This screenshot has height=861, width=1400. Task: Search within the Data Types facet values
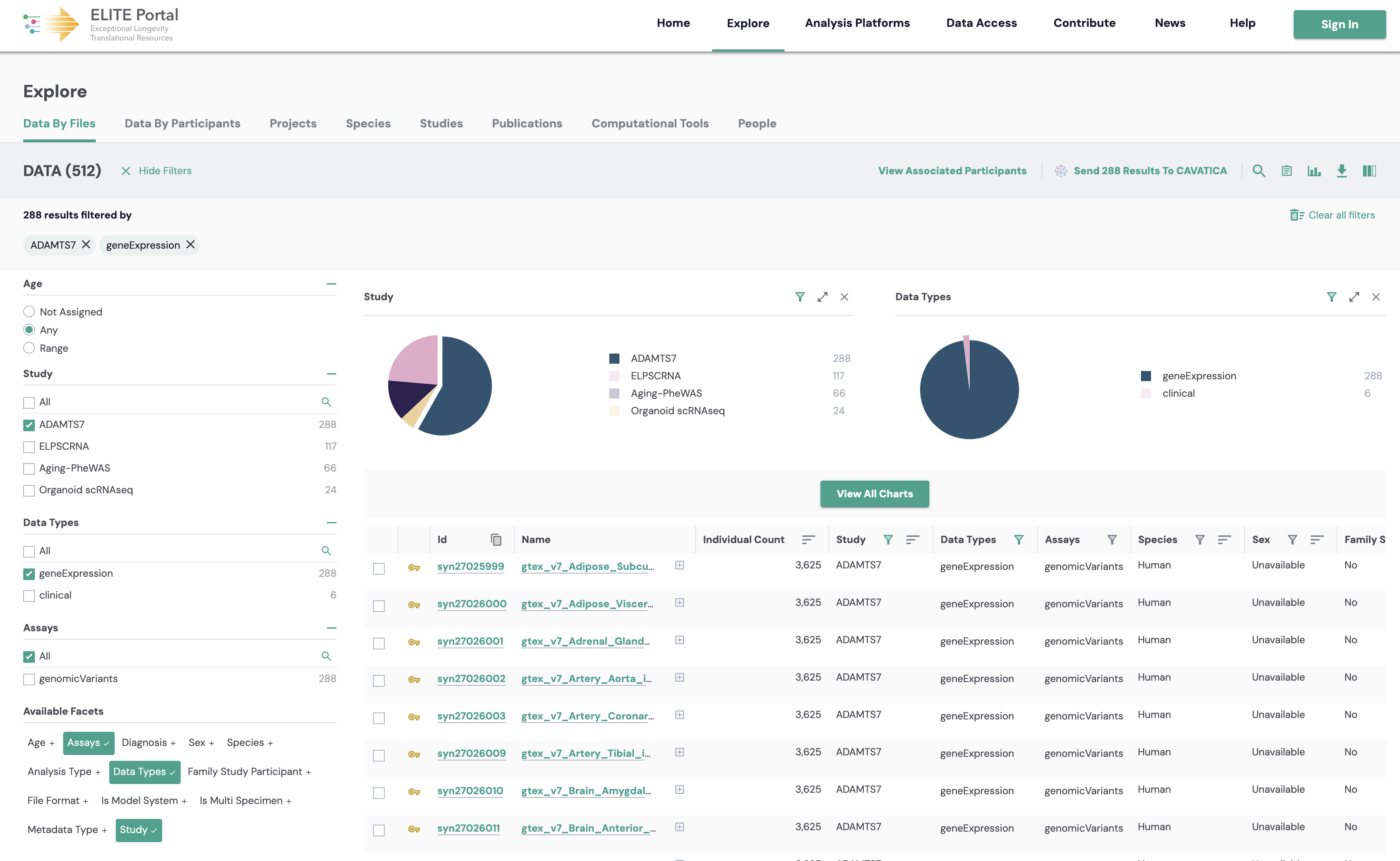[326, 551]
